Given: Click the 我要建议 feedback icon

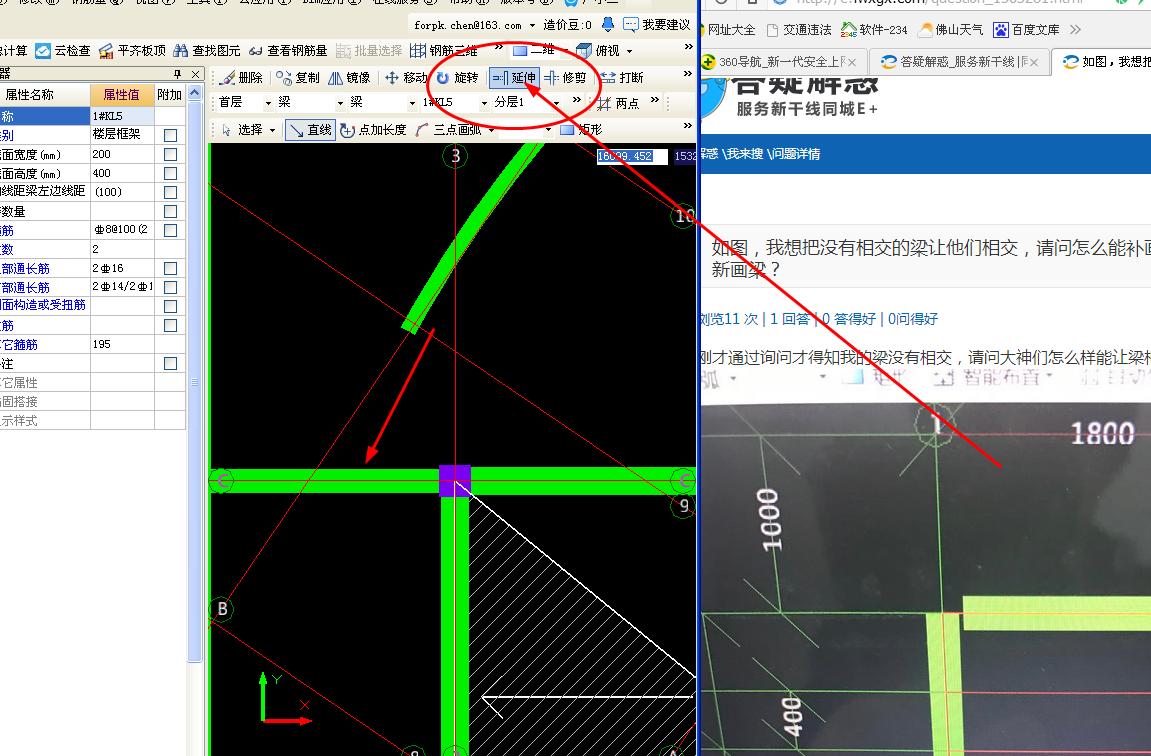Looking at the screenshot, I should [x=631, y=24].
